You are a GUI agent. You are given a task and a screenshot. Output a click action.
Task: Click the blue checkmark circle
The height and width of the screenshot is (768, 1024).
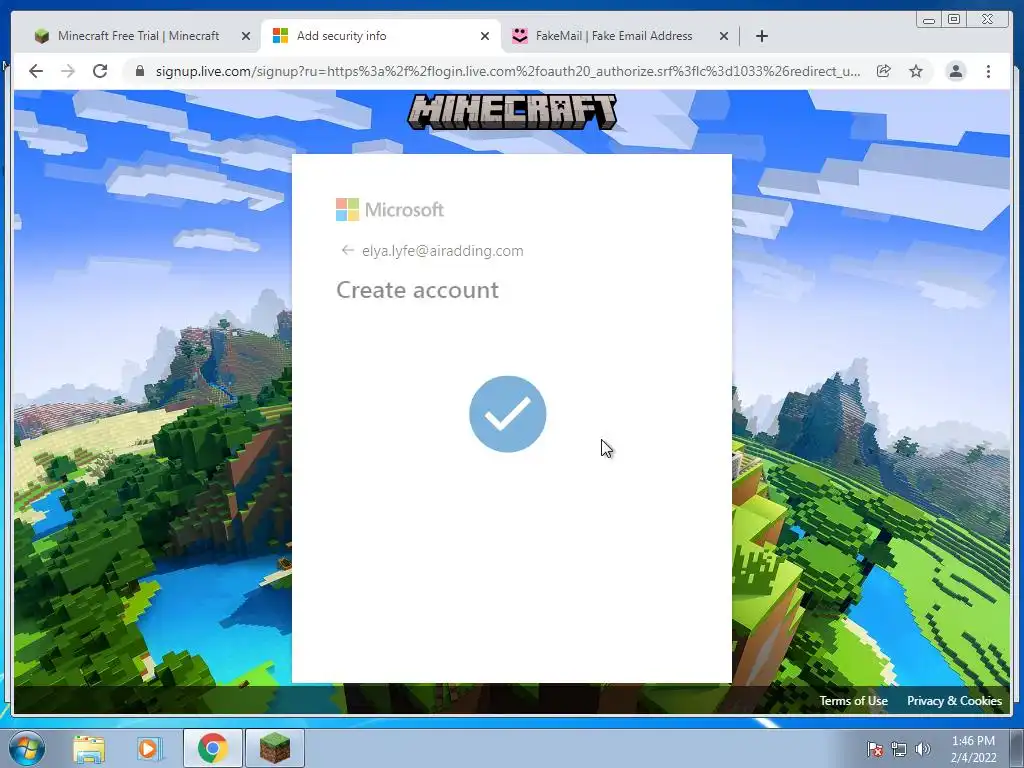coord(507,413)
